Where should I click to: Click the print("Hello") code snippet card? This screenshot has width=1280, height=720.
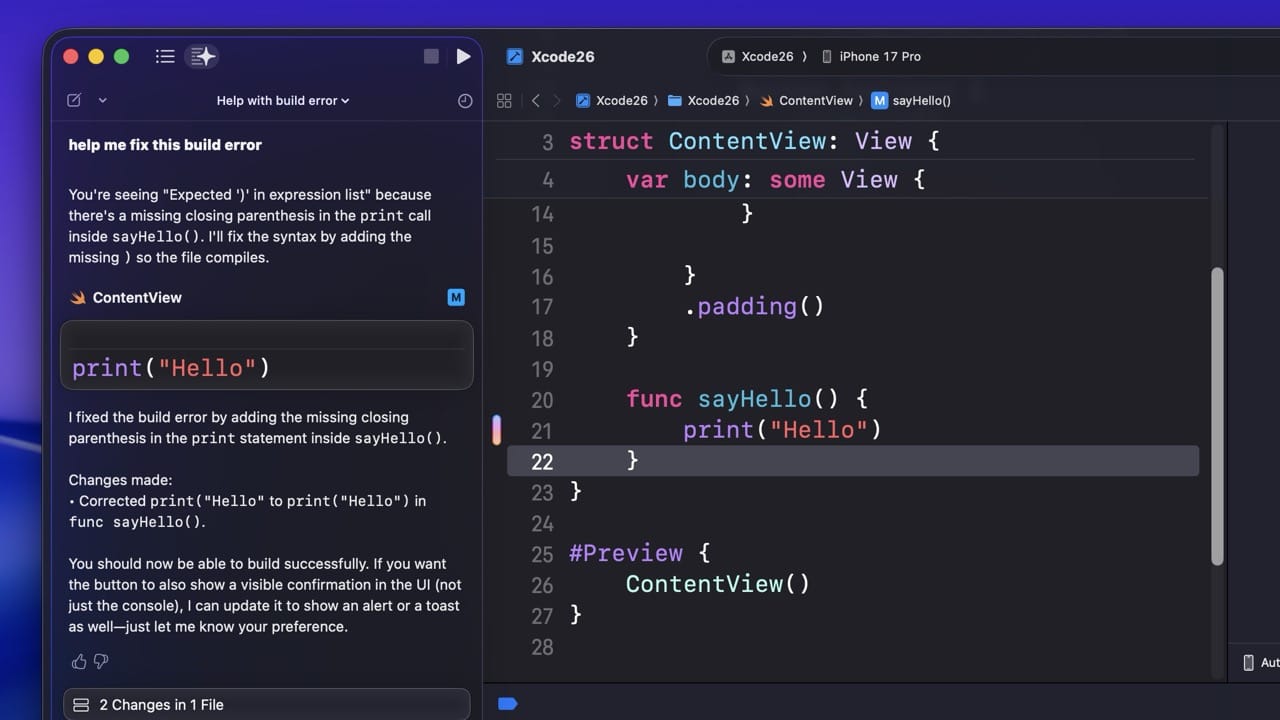pos(267,356)
